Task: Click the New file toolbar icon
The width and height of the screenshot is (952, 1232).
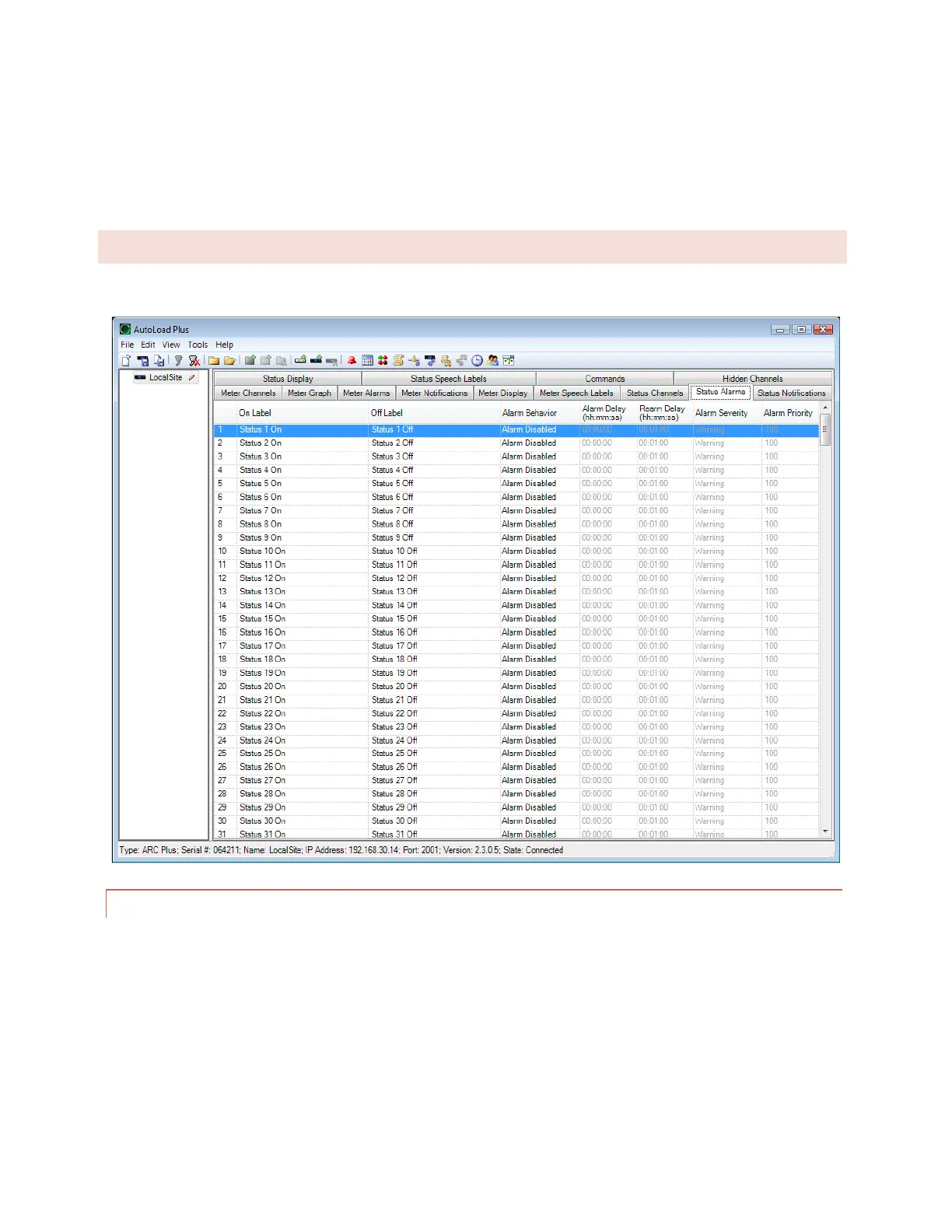Action: pos(126,361)
